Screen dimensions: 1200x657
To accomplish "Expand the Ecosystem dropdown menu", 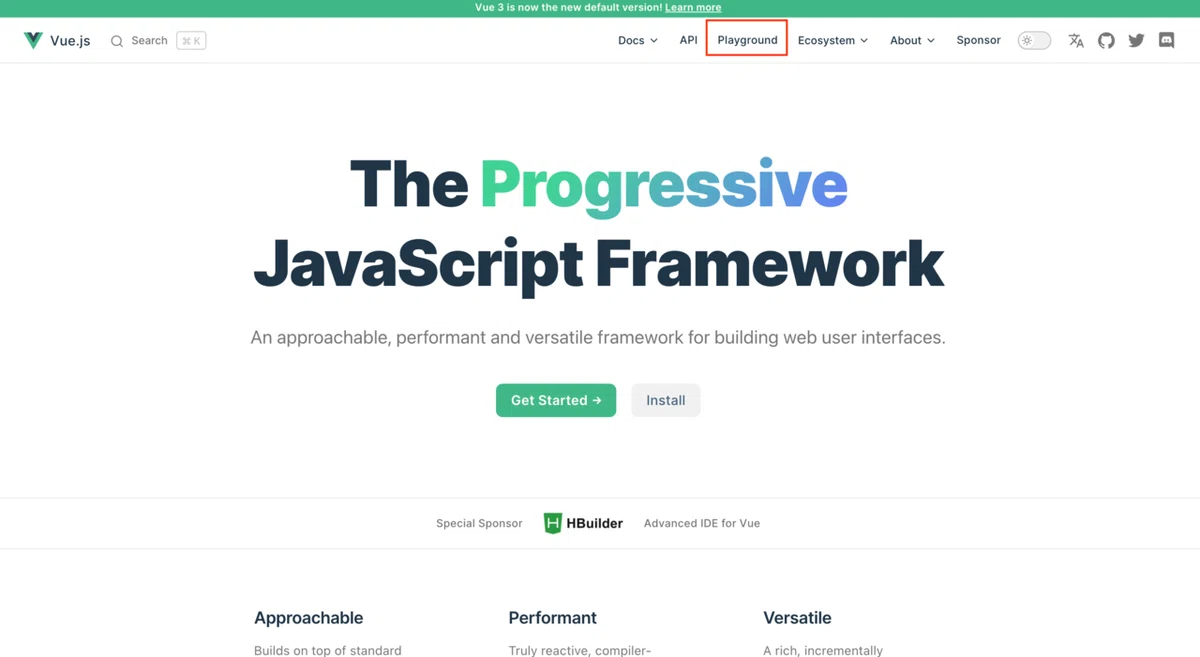I will click(833, 41).
